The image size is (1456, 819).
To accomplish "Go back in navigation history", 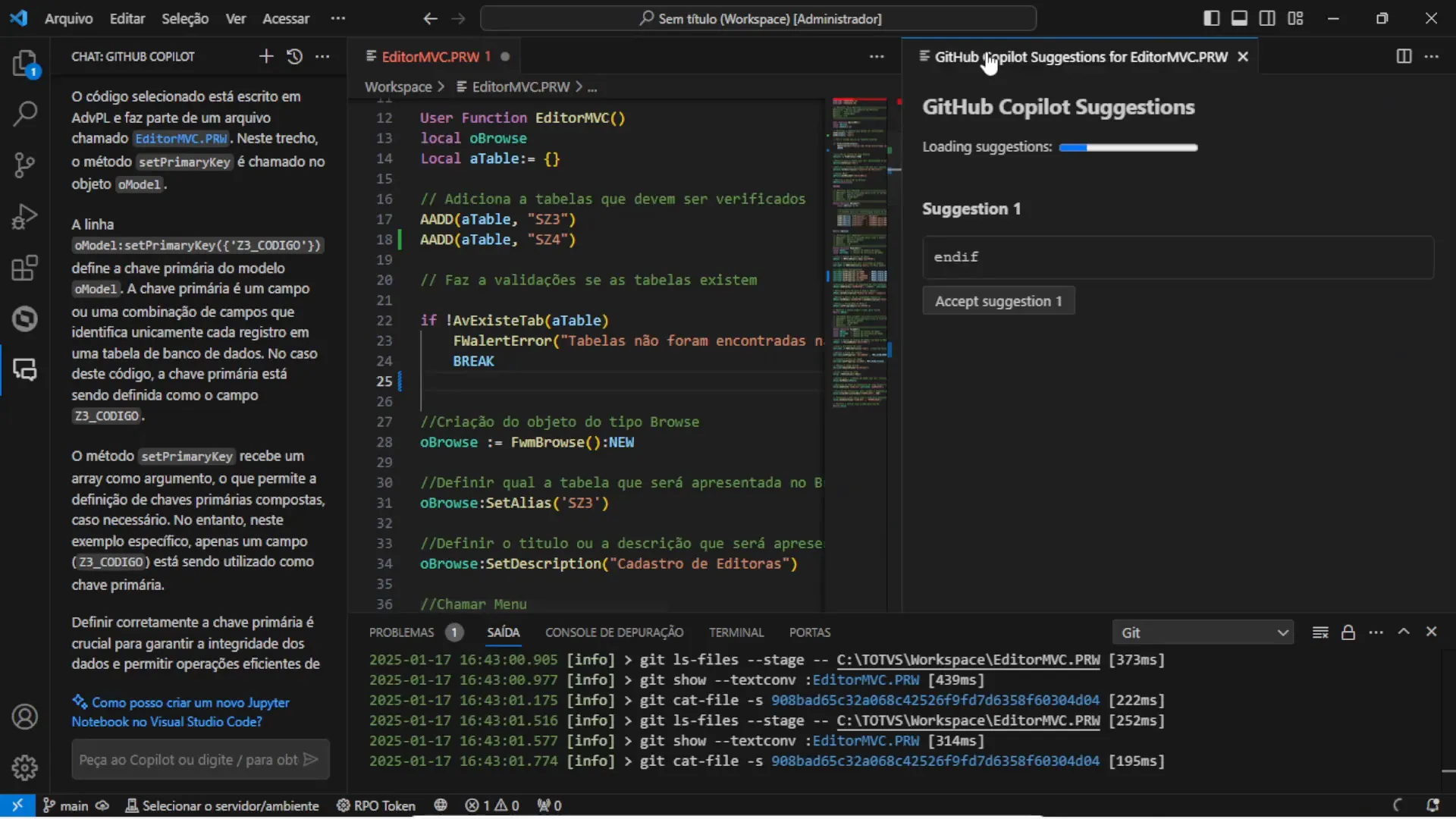I will [430, 18].
